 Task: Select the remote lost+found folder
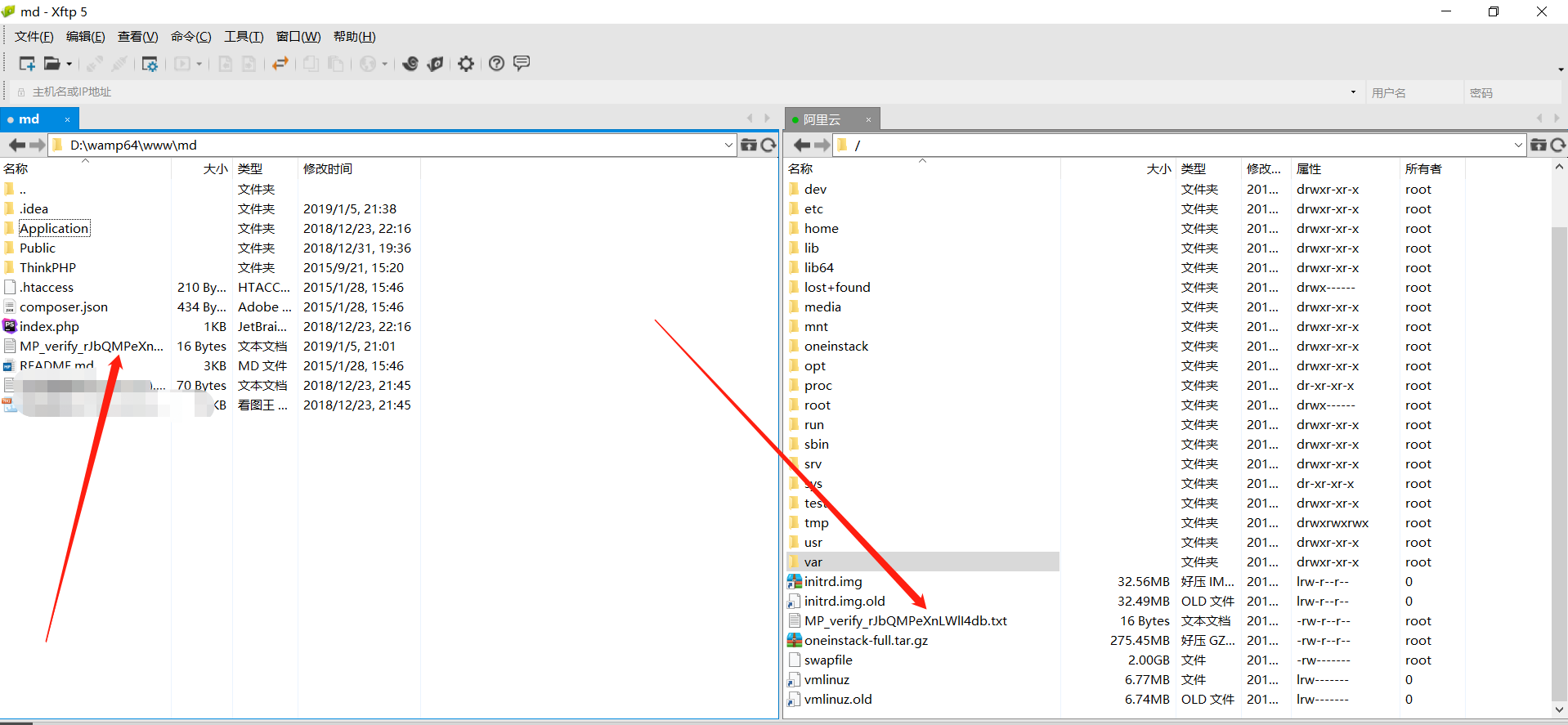tap(837, 288)
